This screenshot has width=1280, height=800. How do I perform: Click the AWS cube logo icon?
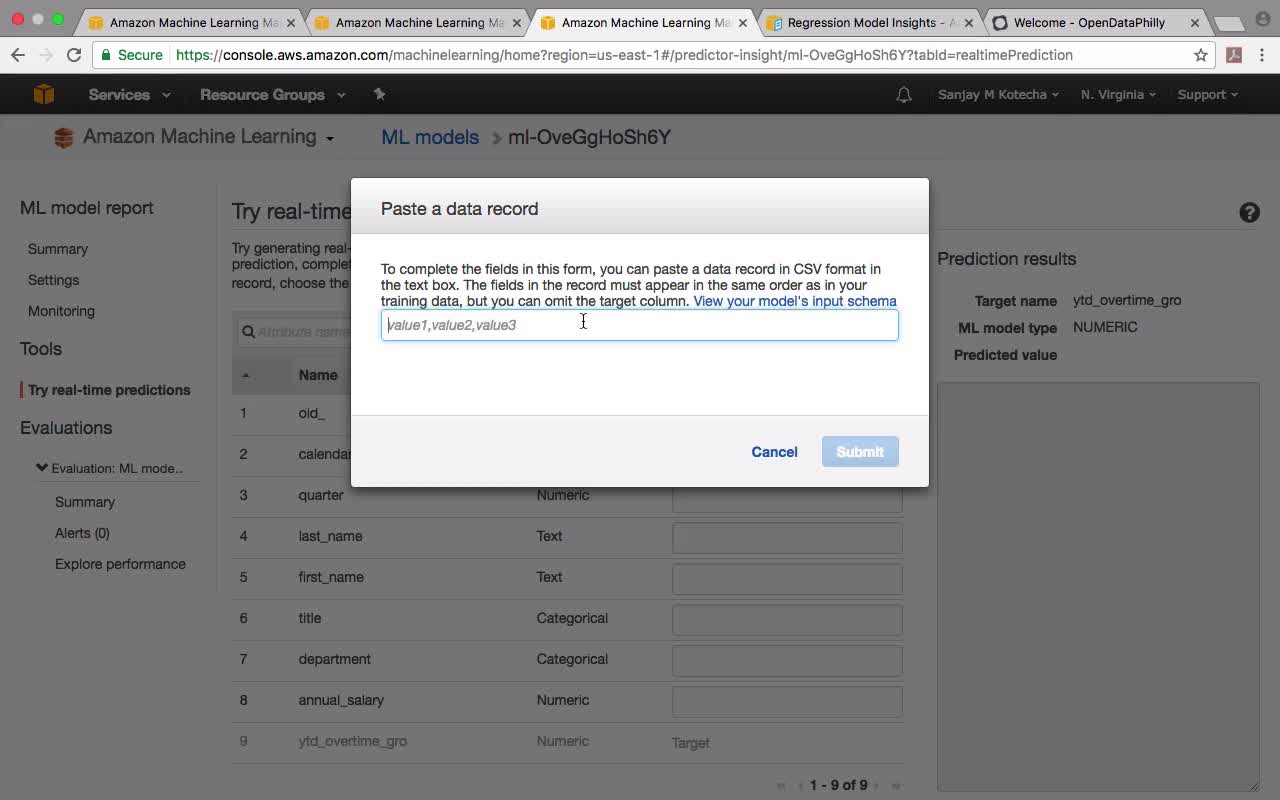coord(44,94)
